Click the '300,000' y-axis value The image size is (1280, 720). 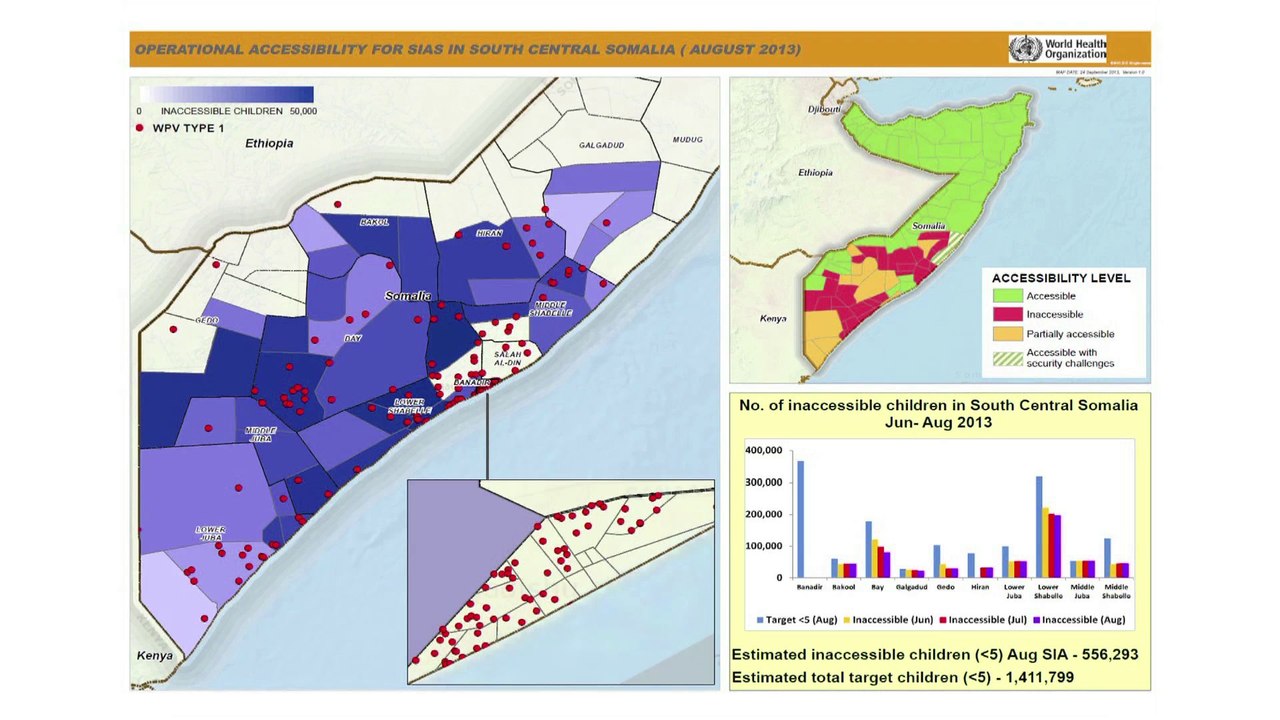tap(764, 483)
